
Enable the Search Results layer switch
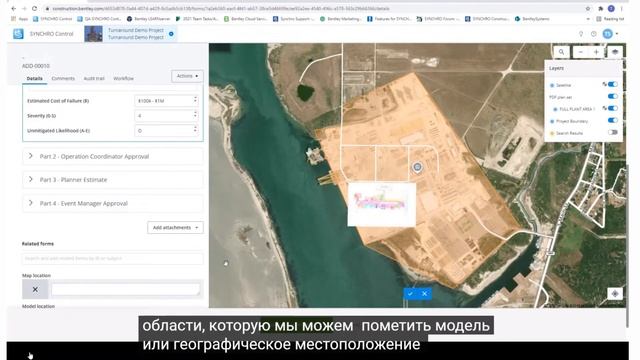click(613, 133)
